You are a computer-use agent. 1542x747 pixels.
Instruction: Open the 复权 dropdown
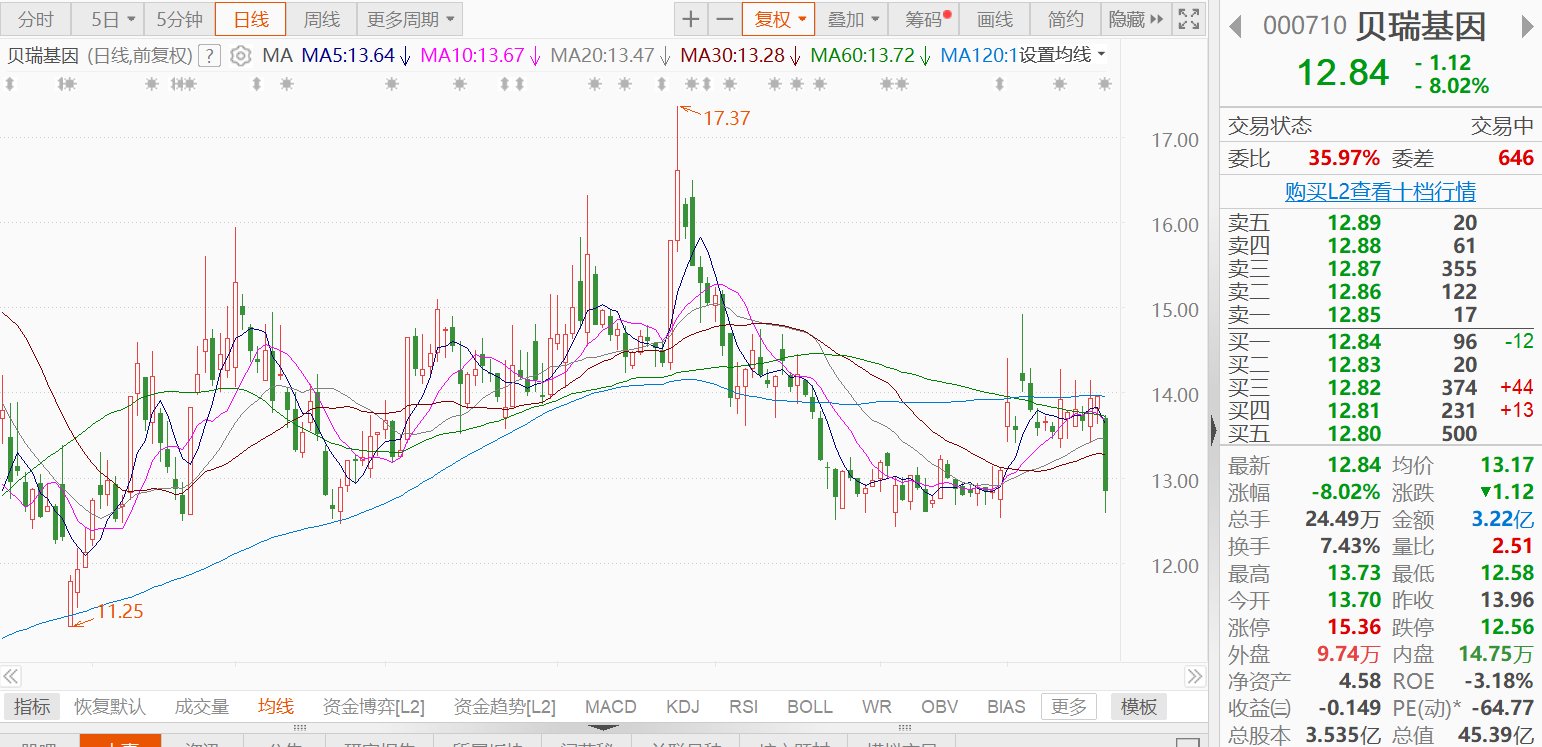coord(778,19)
